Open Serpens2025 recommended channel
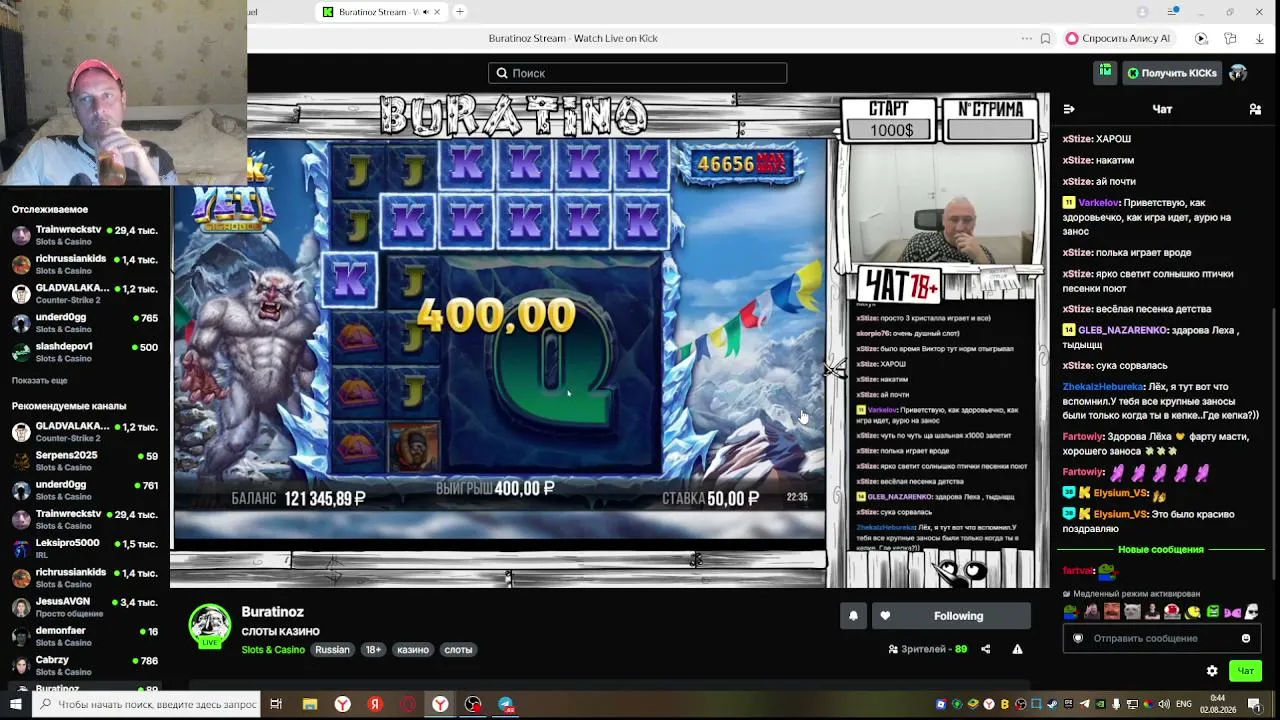This screenshot has width=1280, height=720. click(85, 460)
